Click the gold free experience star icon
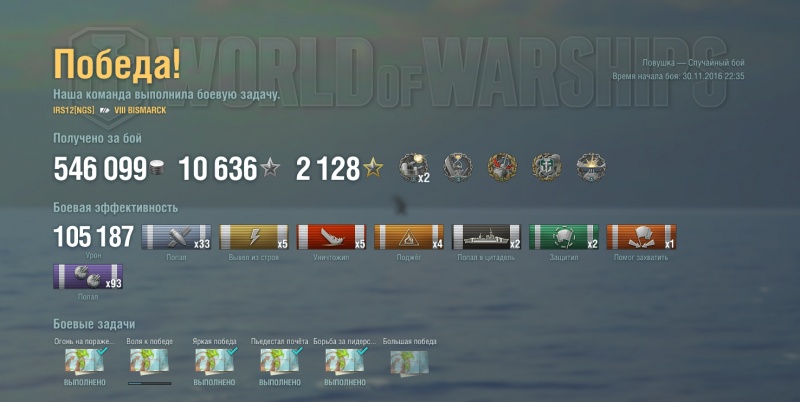The height and width of the screenshot is (402, 800). click(373, 168)
